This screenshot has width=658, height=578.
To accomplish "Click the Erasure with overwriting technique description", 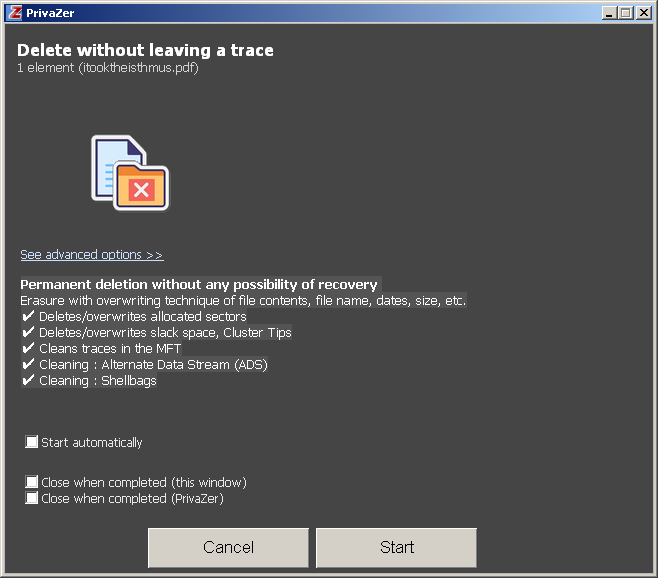I will tap(243, 301).
